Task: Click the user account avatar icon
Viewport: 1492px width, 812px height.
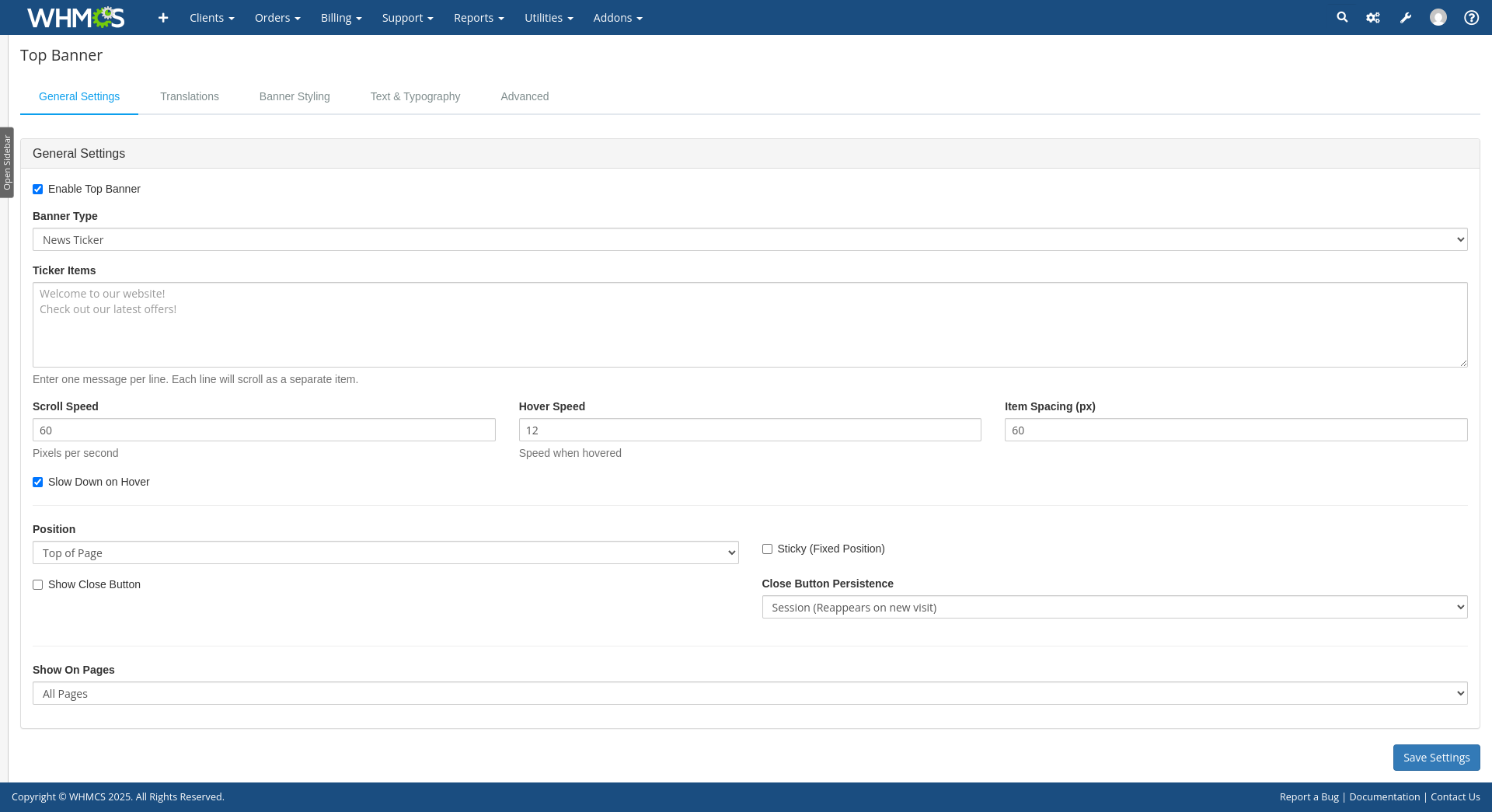Action: [1438, 17]
